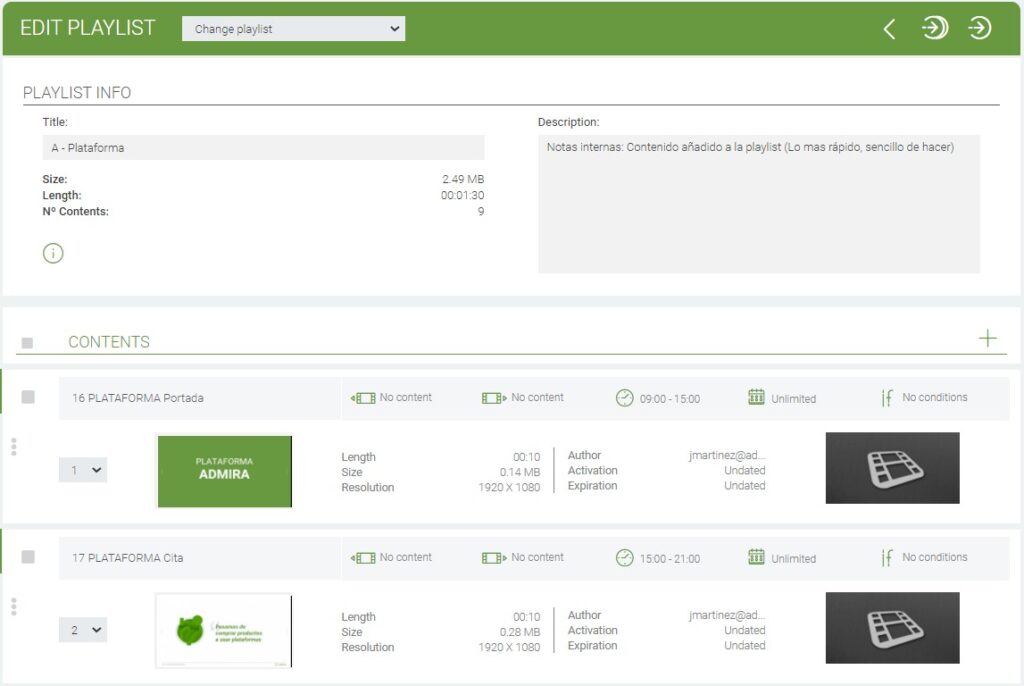This screenshot has width=1024, height=686.
Task: Click calendar Unlimited icon for 17 PLATAFORMA Cita
Action: [756, 557]
